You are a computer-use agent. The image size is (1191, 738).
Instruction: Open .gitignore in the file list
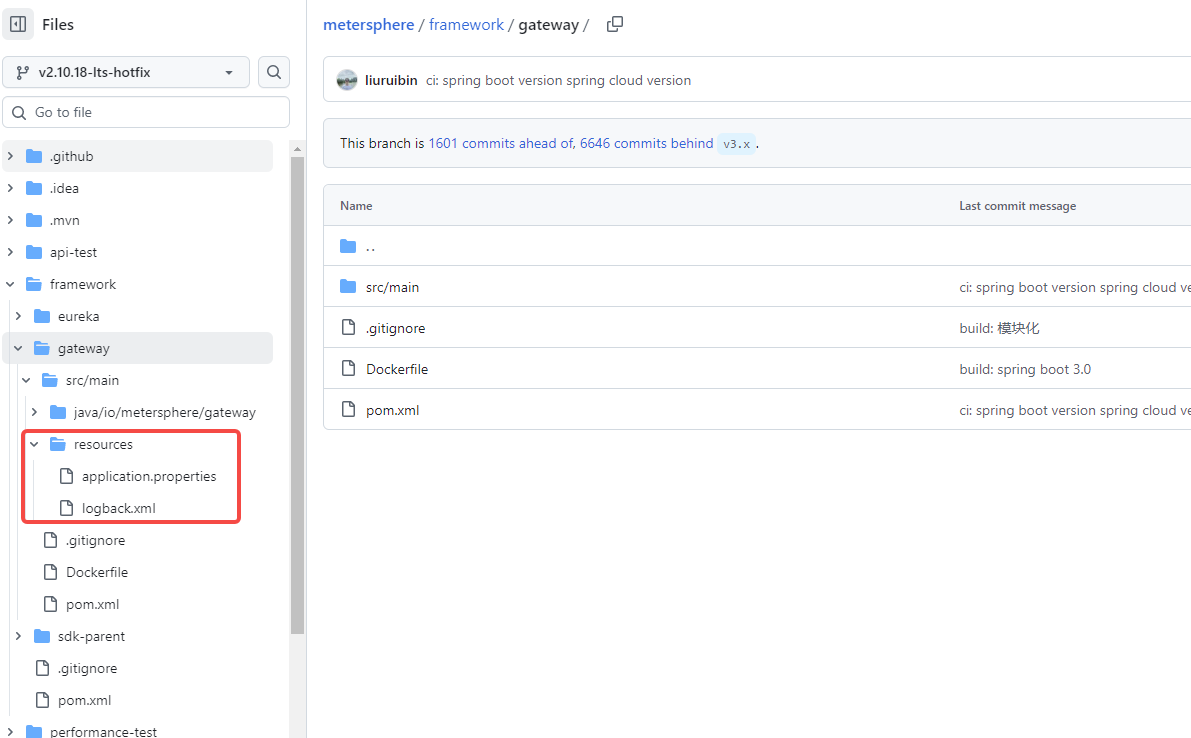pos(395,328)
